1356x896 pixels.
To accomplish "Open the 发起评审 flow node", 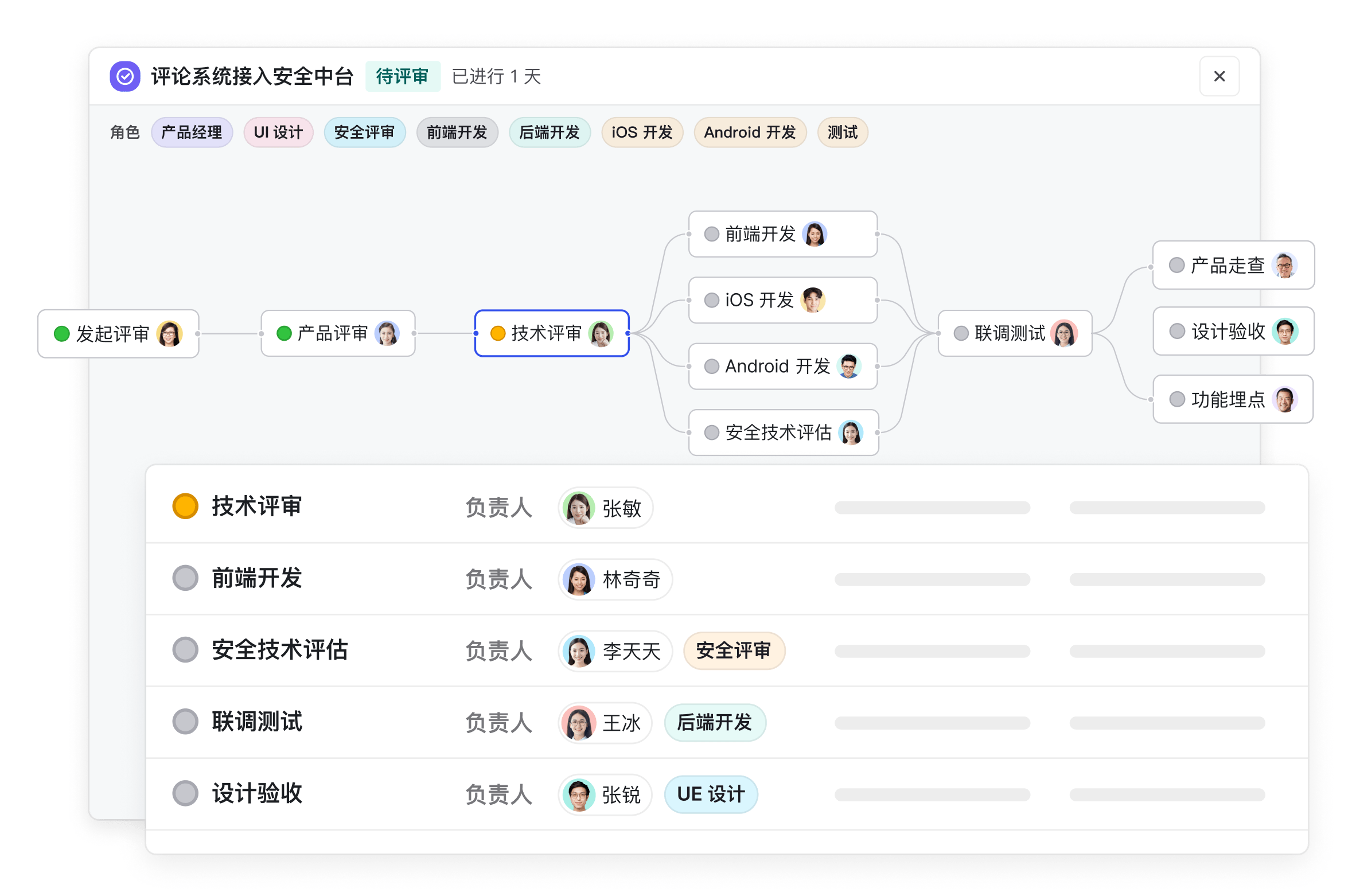I will coord(118,334).
